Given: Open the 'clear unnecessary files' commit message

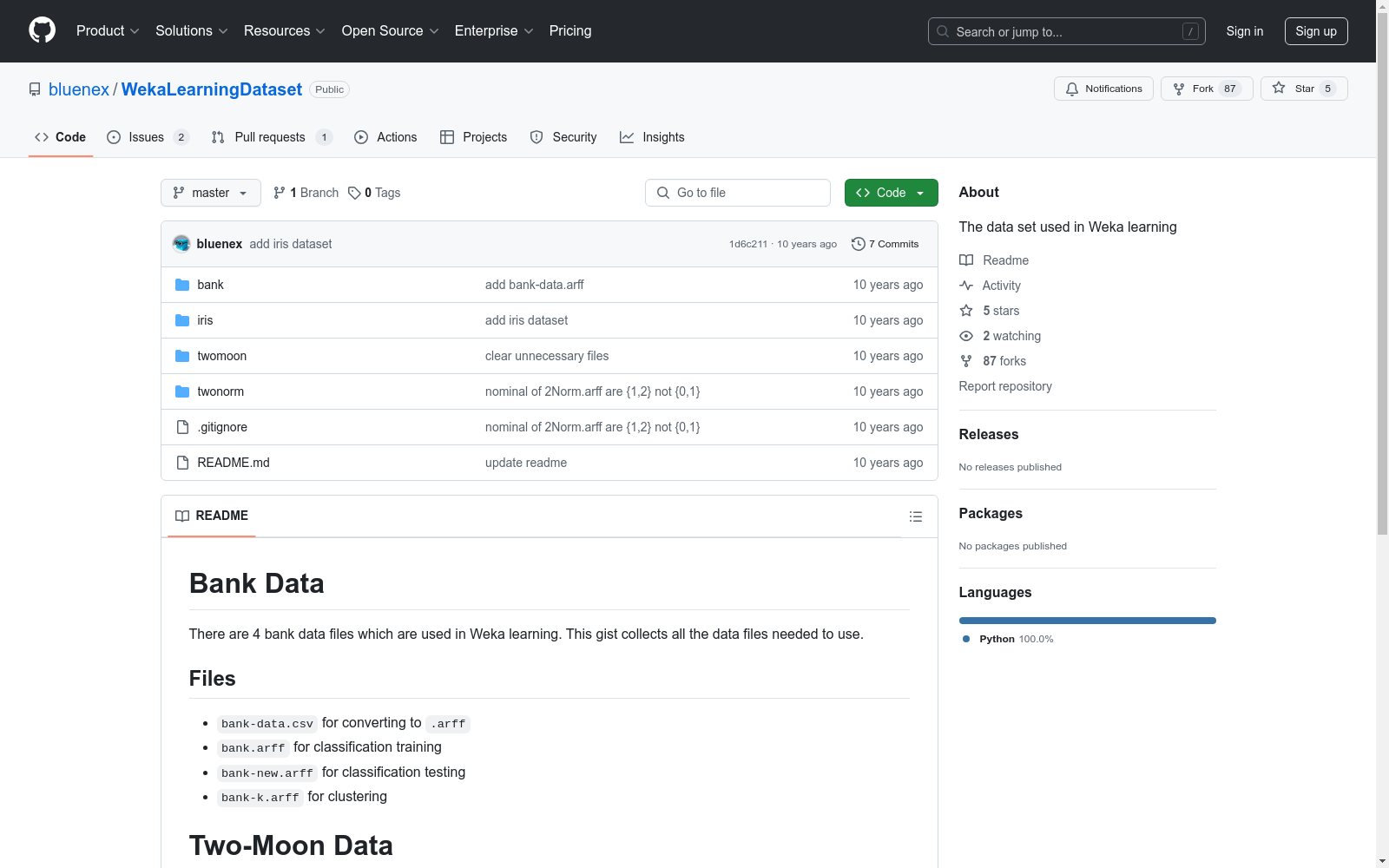Looking at the screenshot, I should [x=547, y=356].
